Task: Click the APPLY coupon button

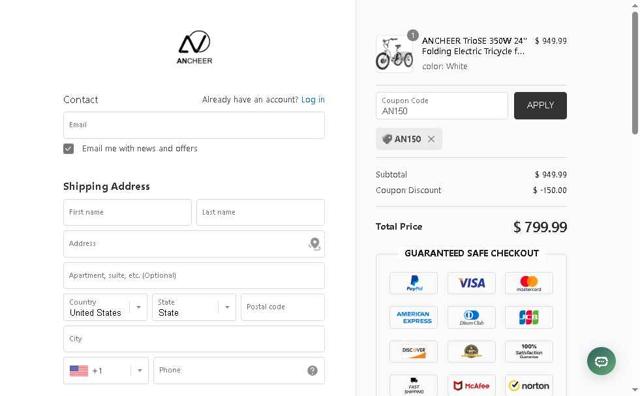Action: click(540, 106)
